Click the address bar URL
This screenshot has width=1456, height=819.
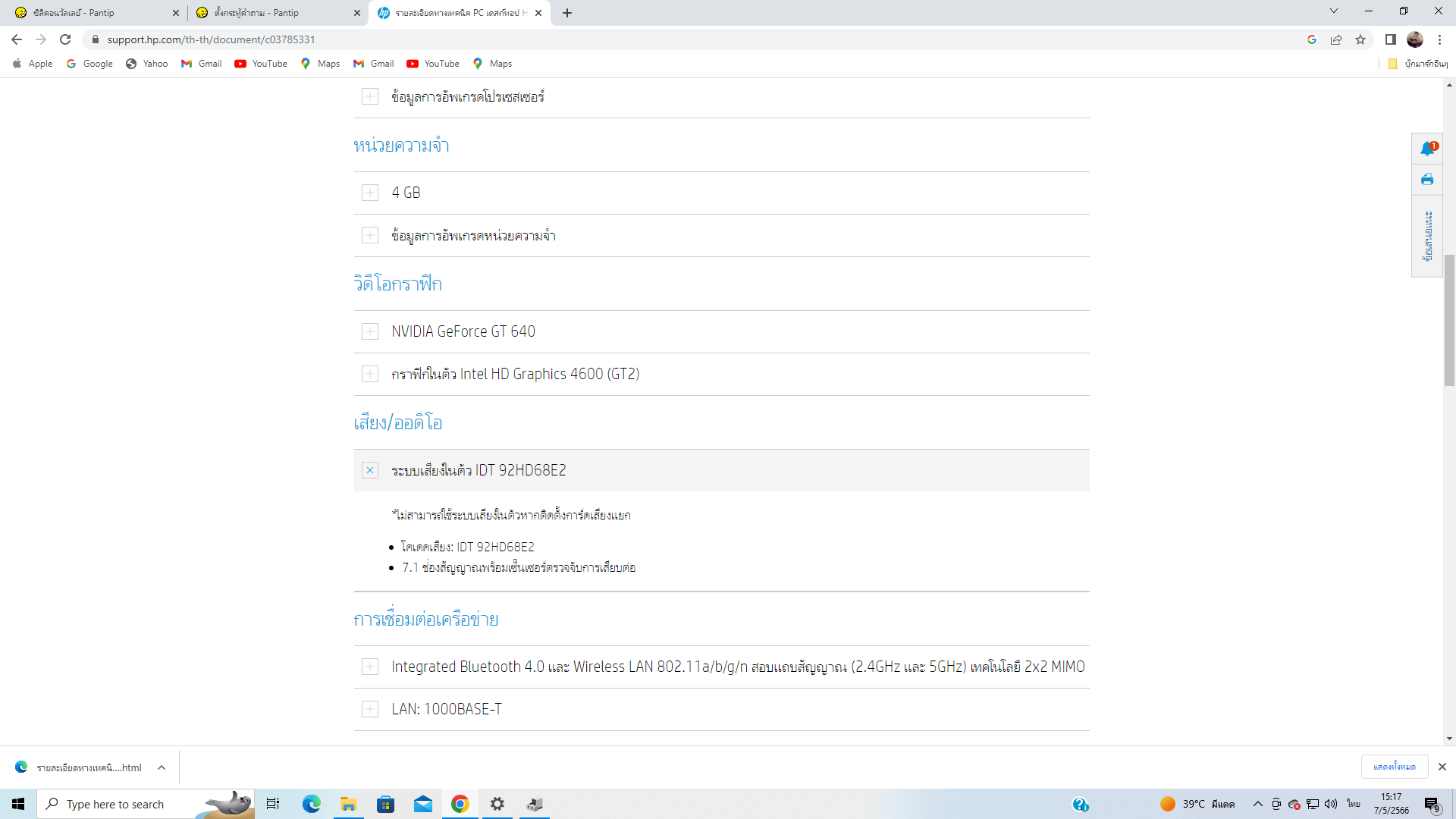(211, 39)
